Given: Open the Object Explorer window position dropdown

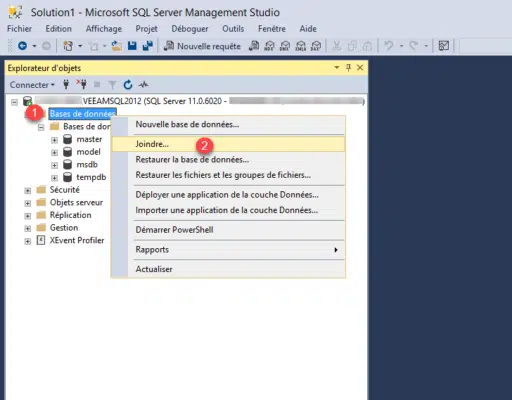Looking at the screenshot, I should [337, 68].
